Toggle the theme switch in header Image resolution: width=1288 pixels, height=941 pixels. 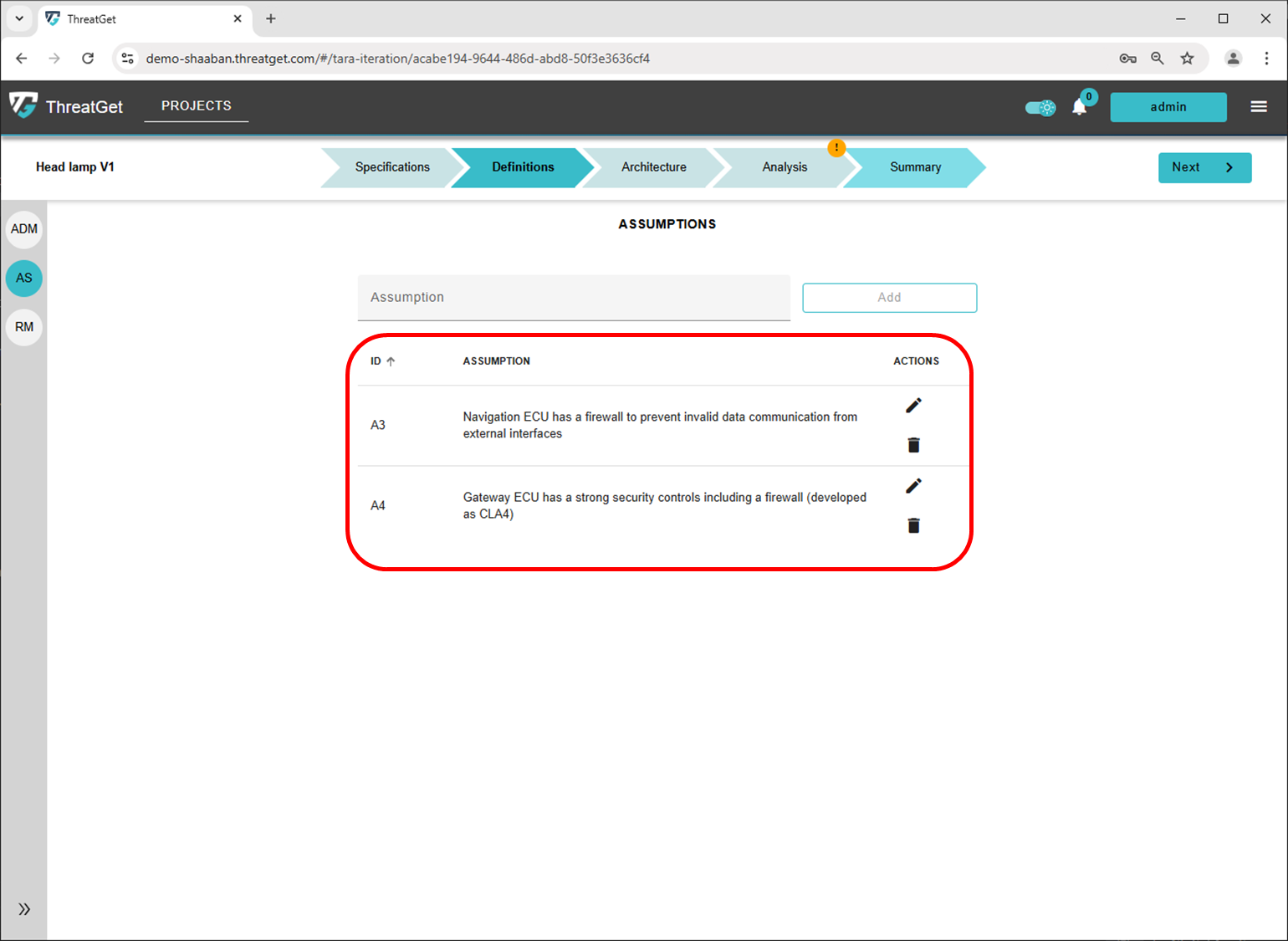coord(1040,107)
